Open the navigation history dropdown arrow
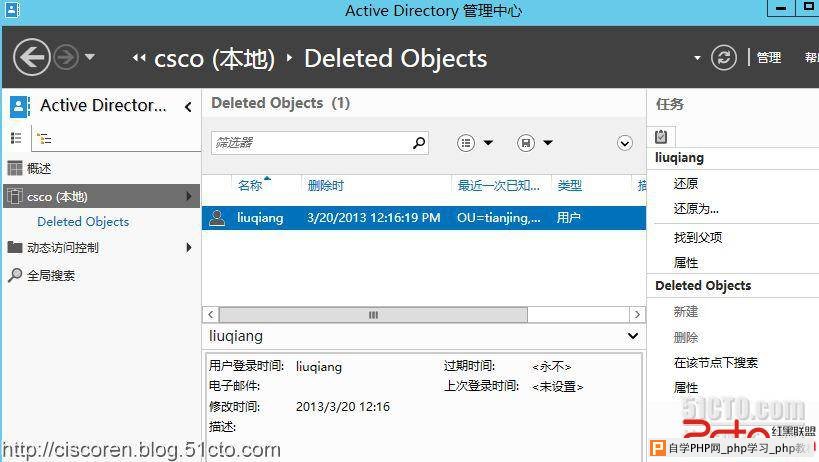 (x=90, y=56)
